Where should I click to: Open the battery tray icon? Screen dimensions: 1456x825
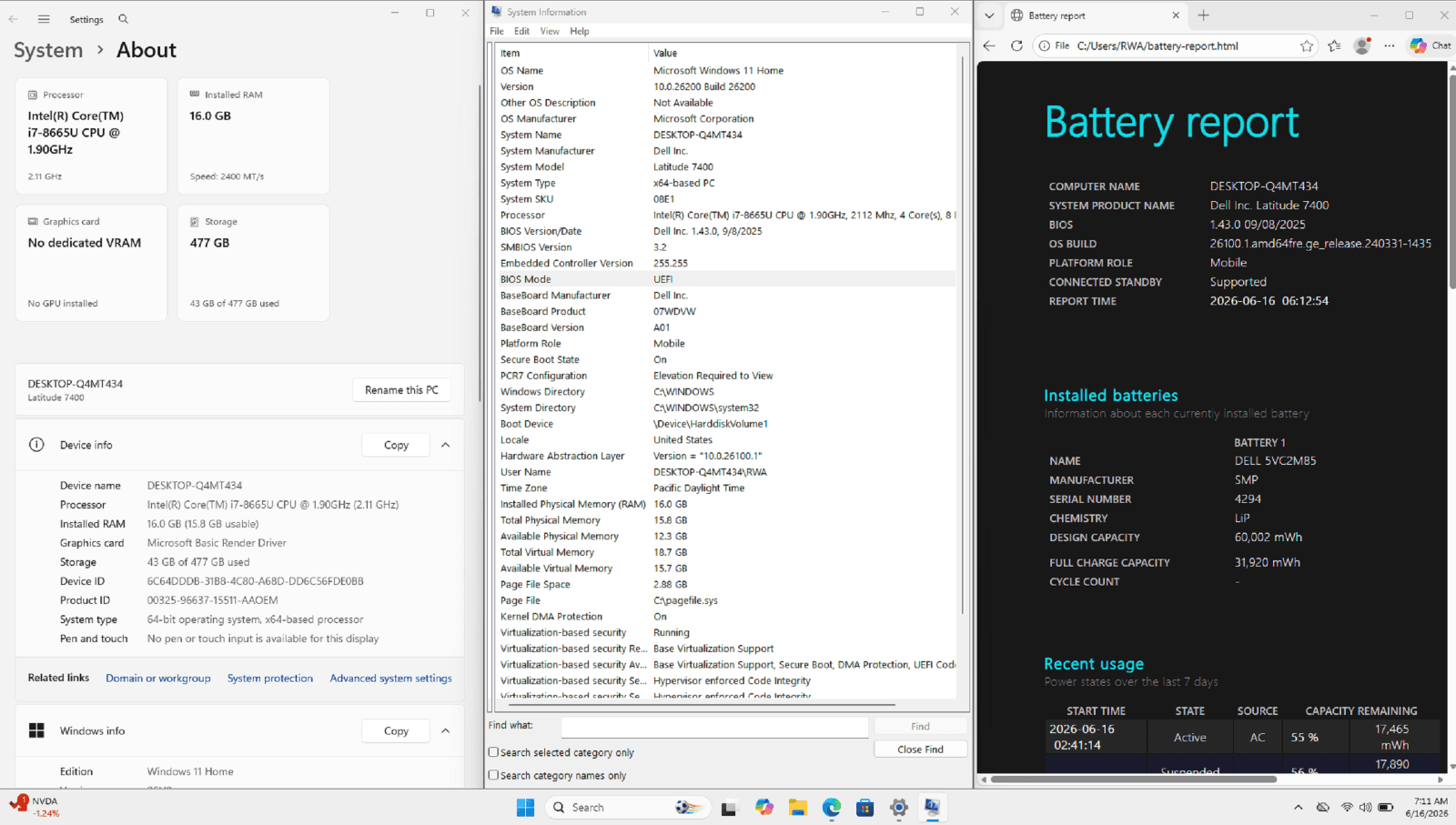click(x=1386, y=808)
